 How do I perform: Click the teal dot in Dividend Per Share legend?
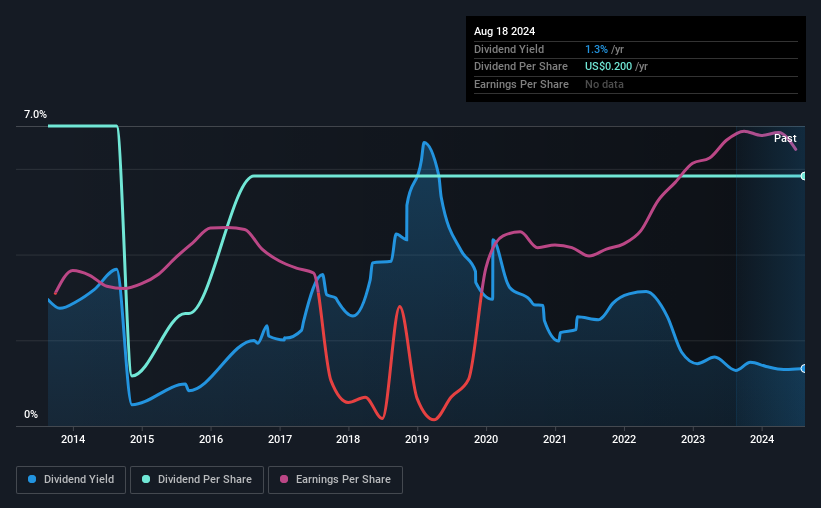147,480
